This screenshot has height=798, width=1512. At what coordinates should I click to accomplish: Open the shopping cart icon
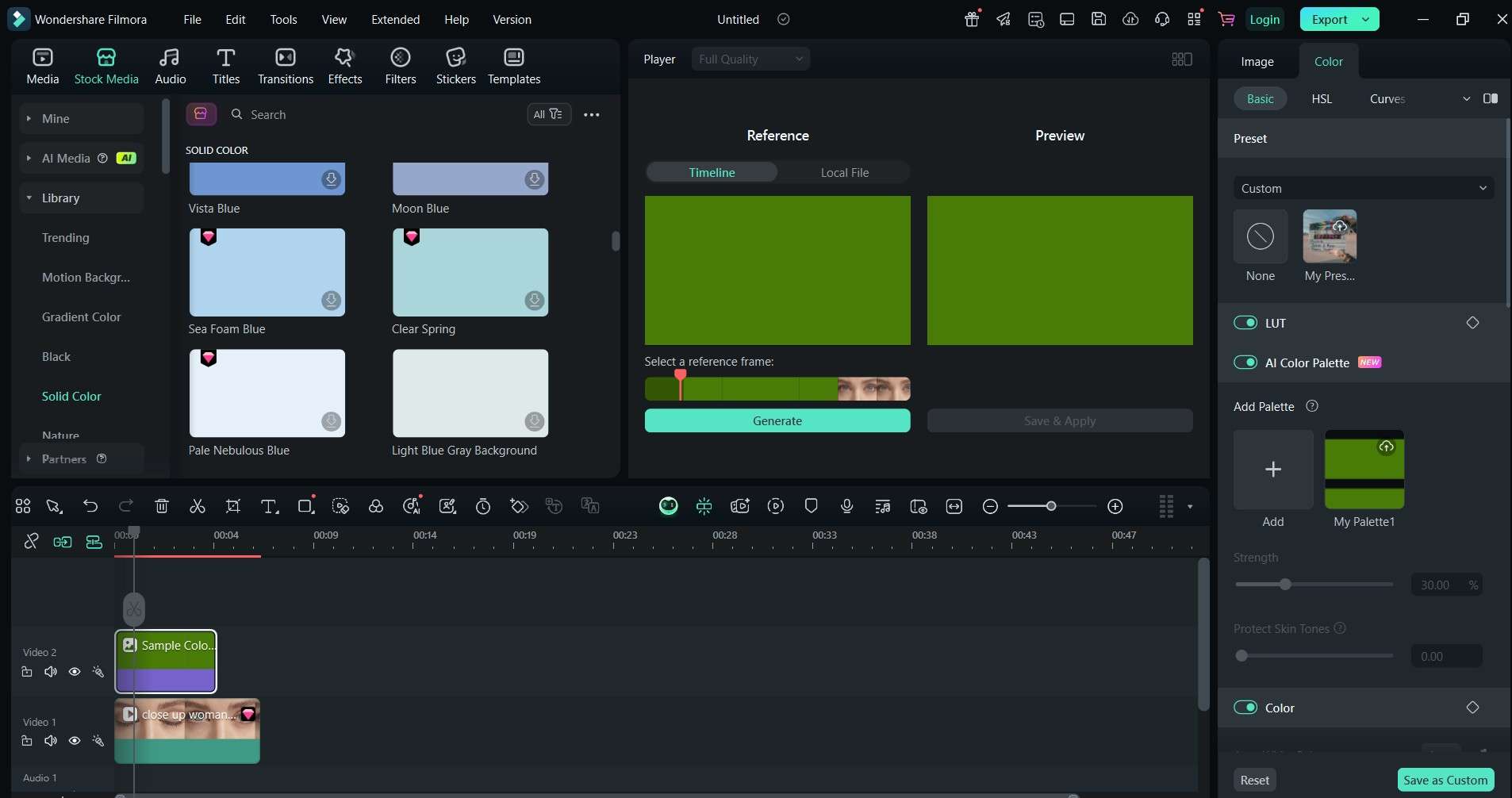pos(1226,19)
